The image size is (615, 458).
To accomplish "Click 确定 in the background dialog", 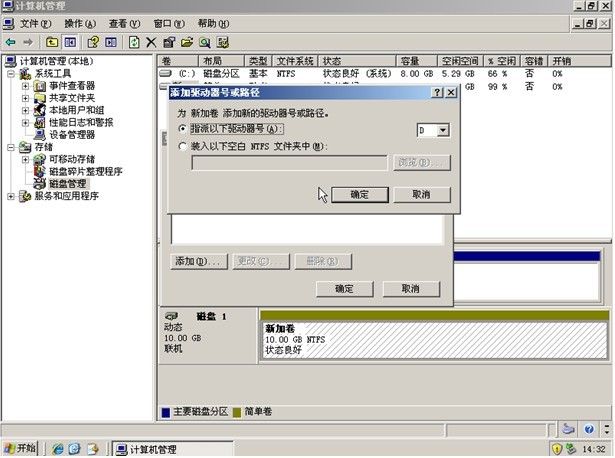I will pyautogui.click(x=344, y=289).
